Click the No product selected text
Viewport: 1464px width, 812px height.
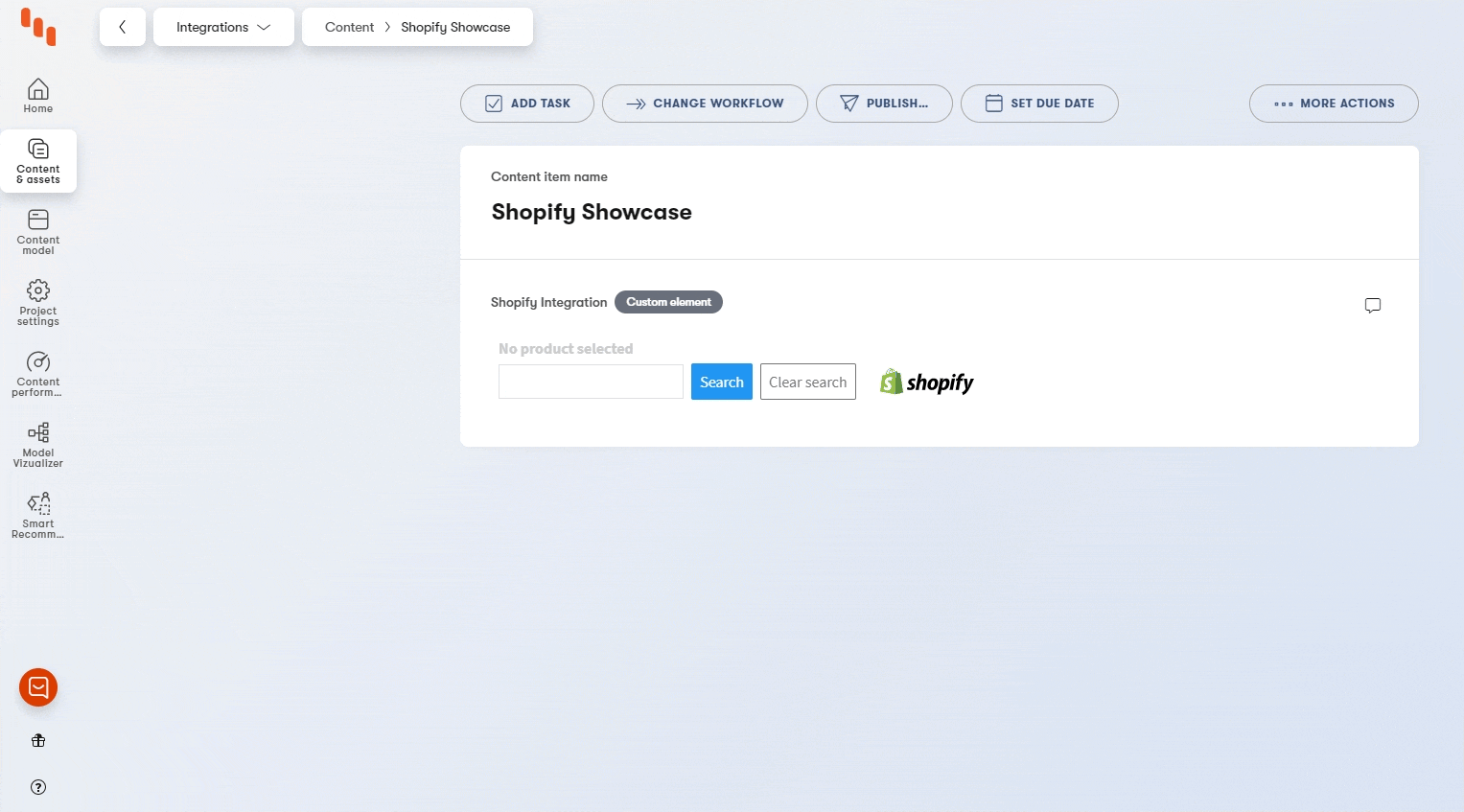click(566, 349)
